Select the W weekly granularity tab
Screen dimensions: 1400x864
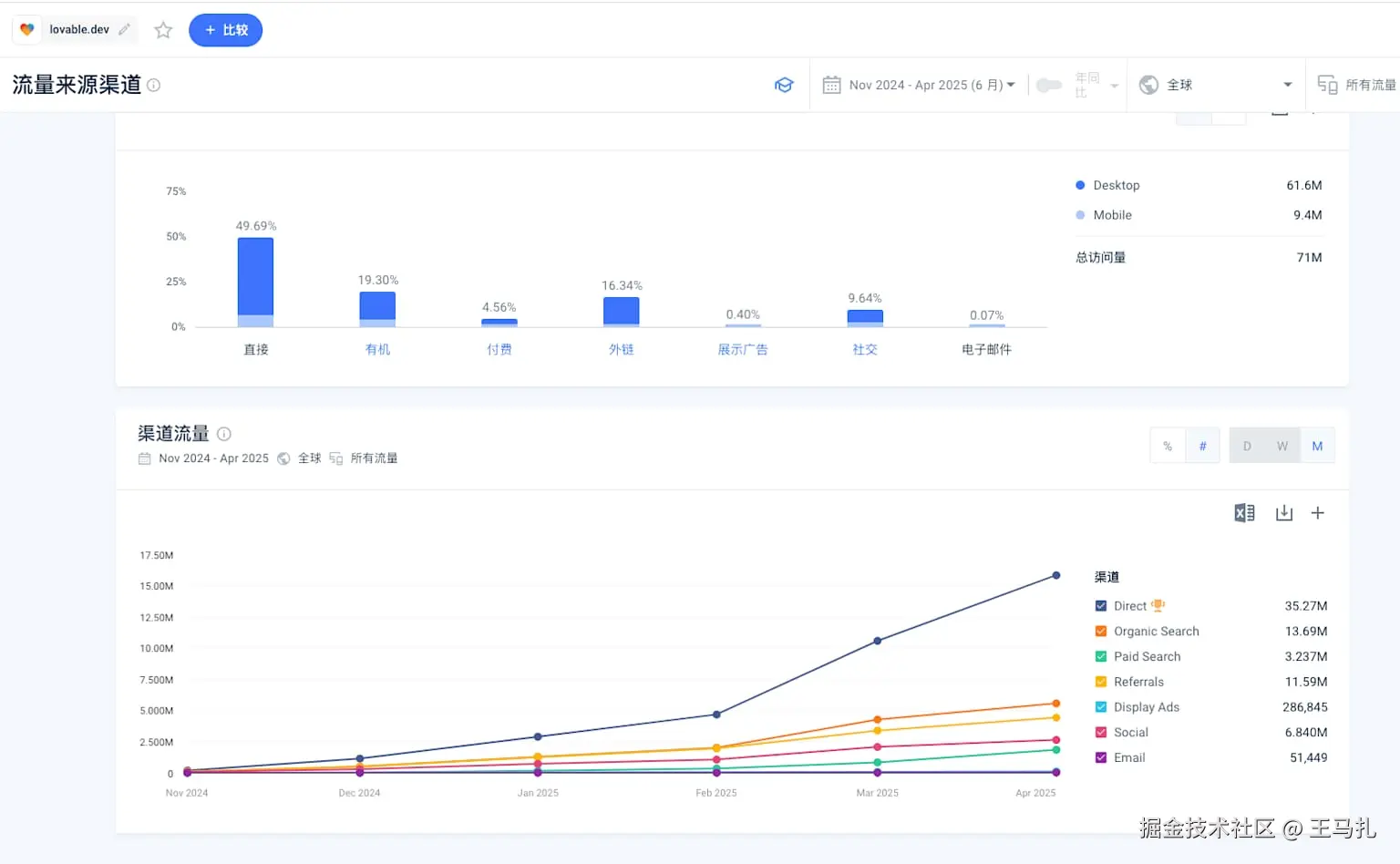point(1282,446)
